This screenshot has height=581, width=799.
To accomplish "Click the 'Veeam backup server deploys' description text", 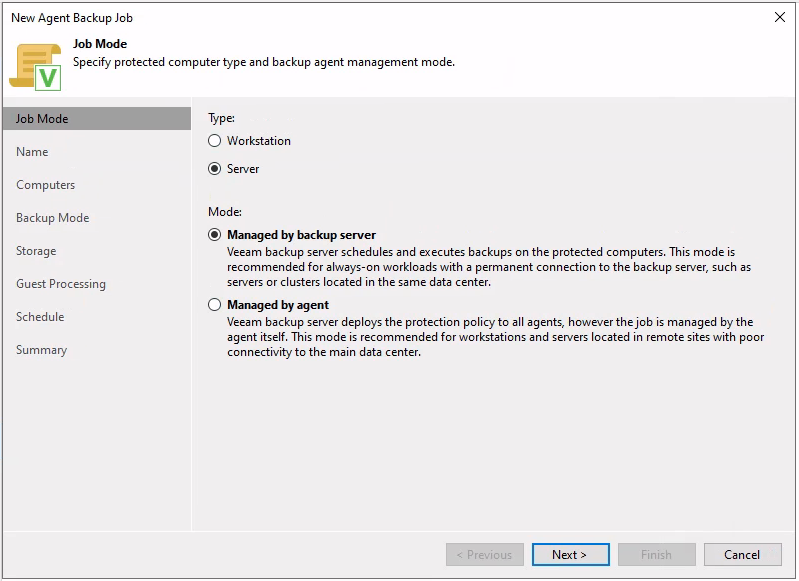I will point(495,337).
